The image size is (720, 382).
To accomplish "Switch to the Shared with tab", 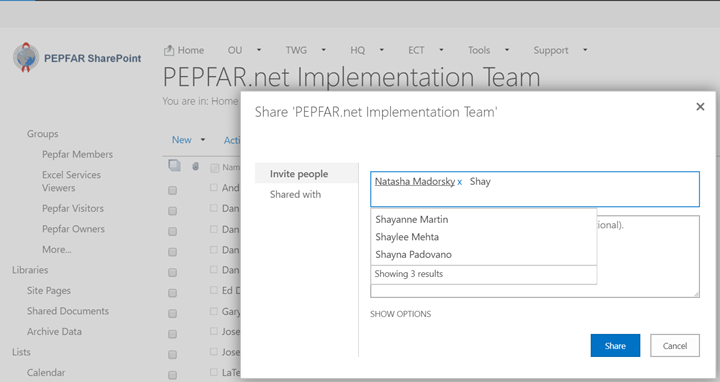I will pyautogui.click(x=295, y=194).
